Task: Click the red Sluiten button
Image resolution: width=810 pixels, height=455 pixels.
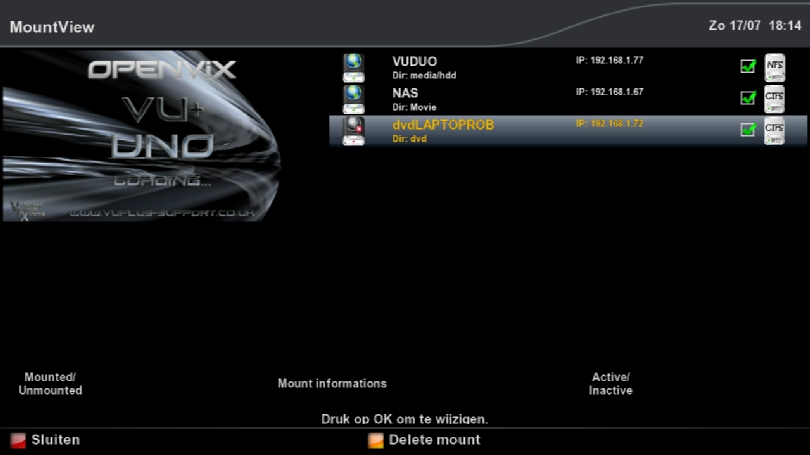Action: [x=45, y=440]
